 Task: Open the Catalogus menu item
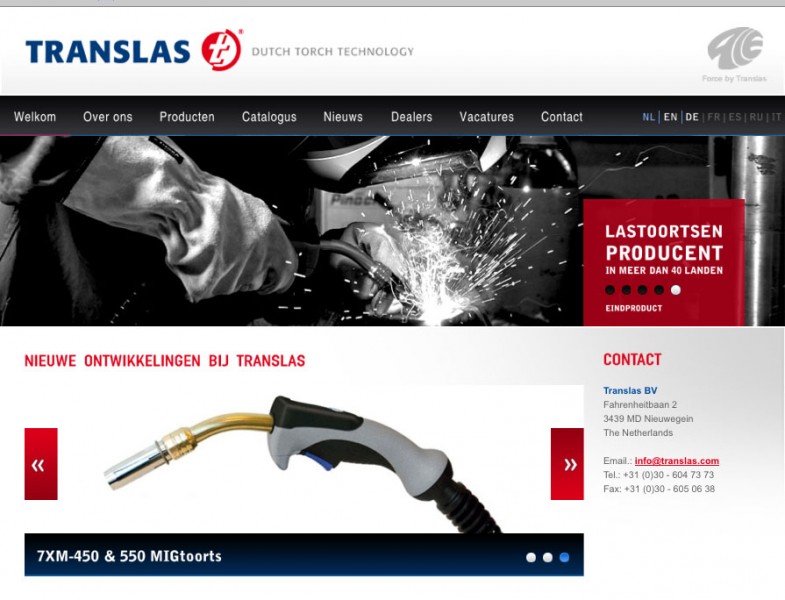[x=269, y=117]
